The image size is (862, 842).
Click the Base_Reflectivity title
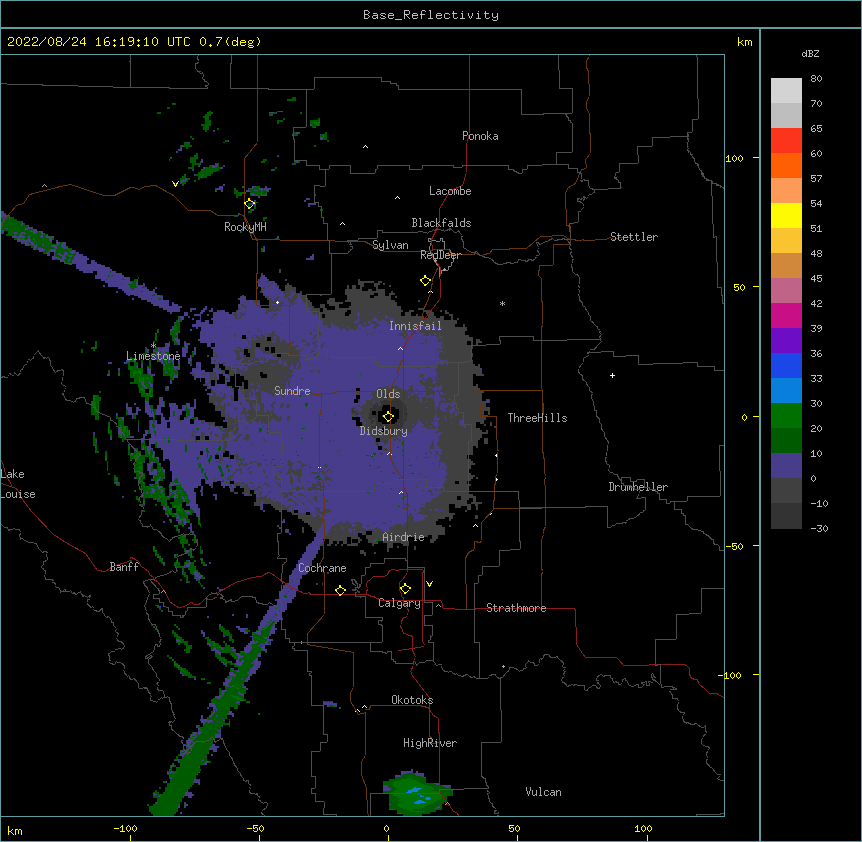click(431, 15)
